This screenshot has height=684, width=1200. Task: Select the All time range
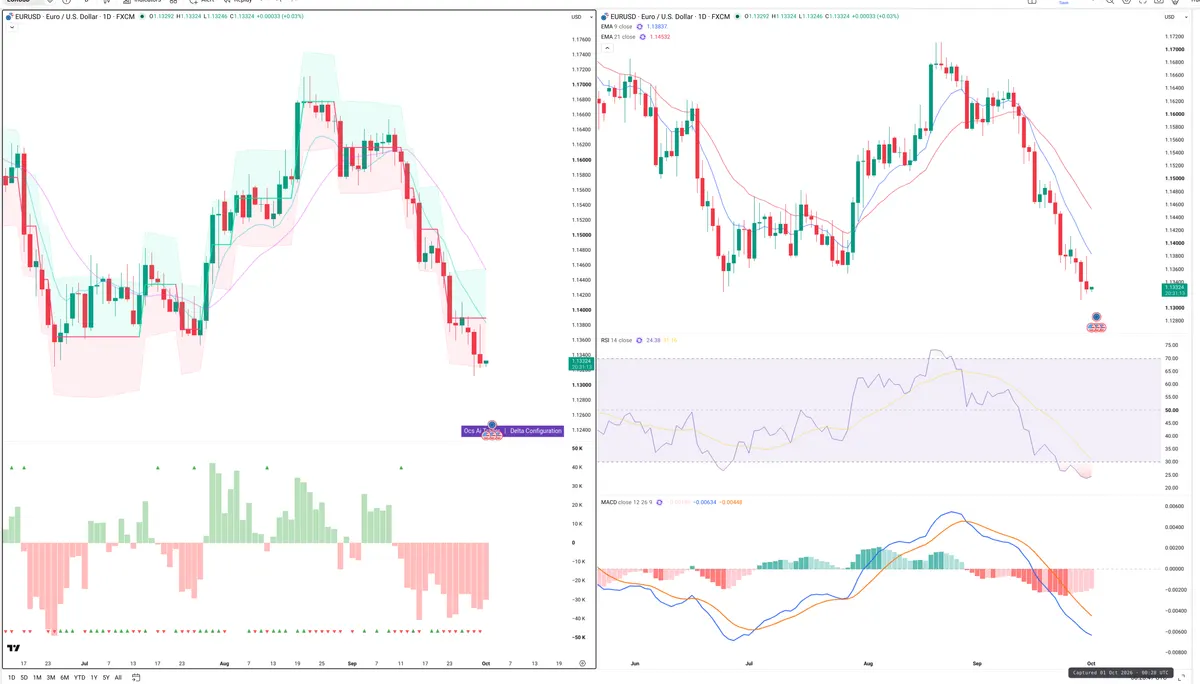pos(118,678)
